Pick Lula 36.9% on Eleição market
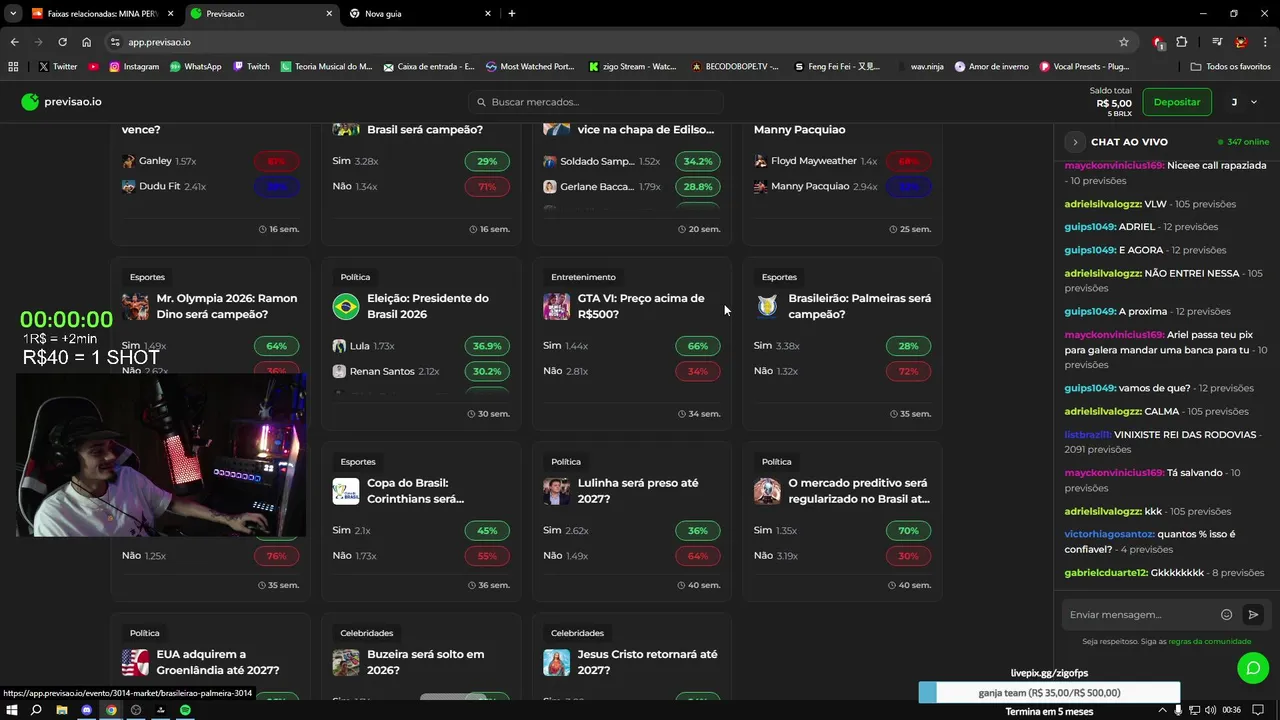 [x=487, y=346]
